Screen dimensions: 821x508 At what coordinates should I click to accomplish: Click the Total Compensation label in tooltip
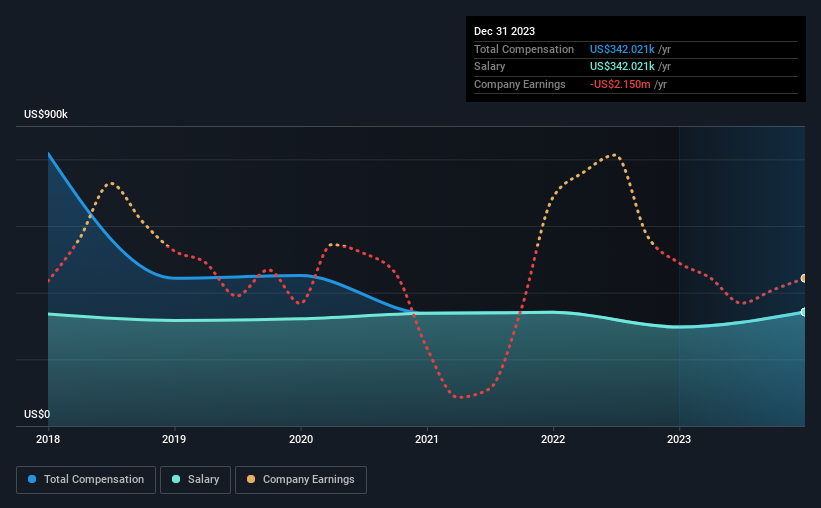(x=524, y=49)
